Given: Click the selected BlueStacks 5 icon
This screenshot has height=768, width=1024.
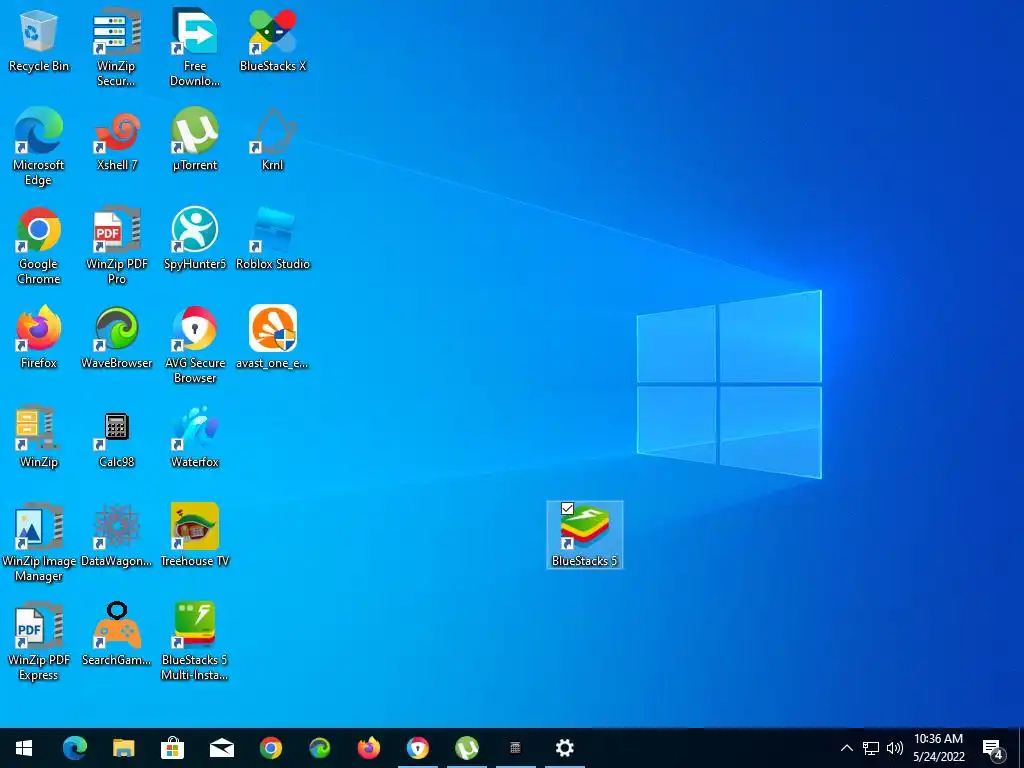Looking at the screenshot, I should point(584,534).
